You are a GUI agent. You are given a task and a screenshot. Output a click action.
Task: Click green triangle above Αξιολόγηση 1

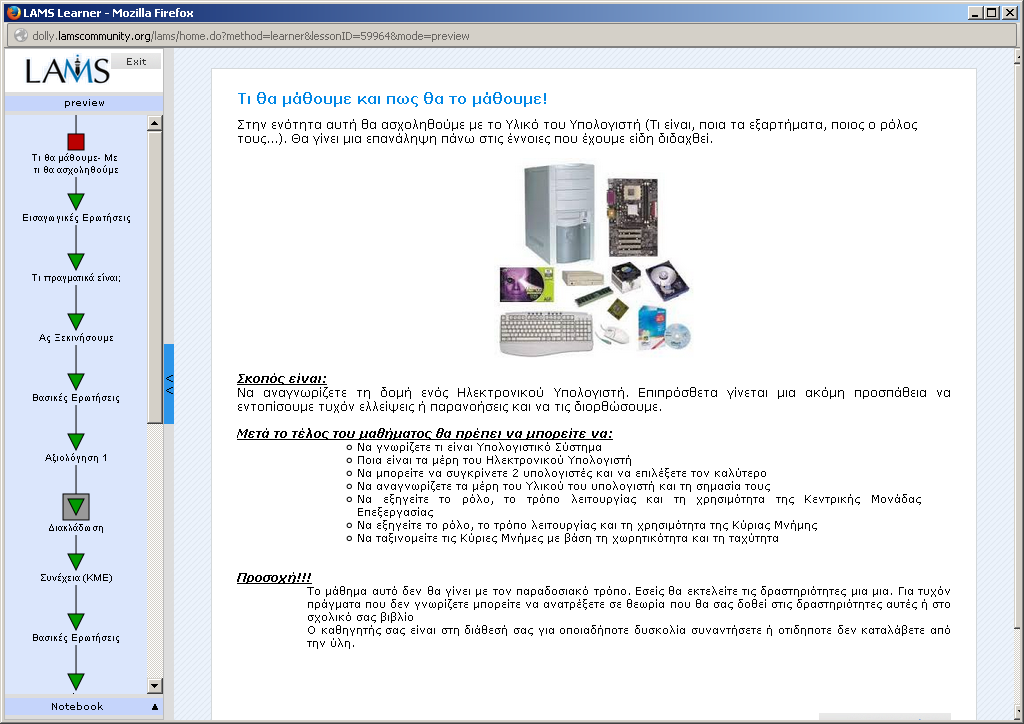tap(76, 441)
